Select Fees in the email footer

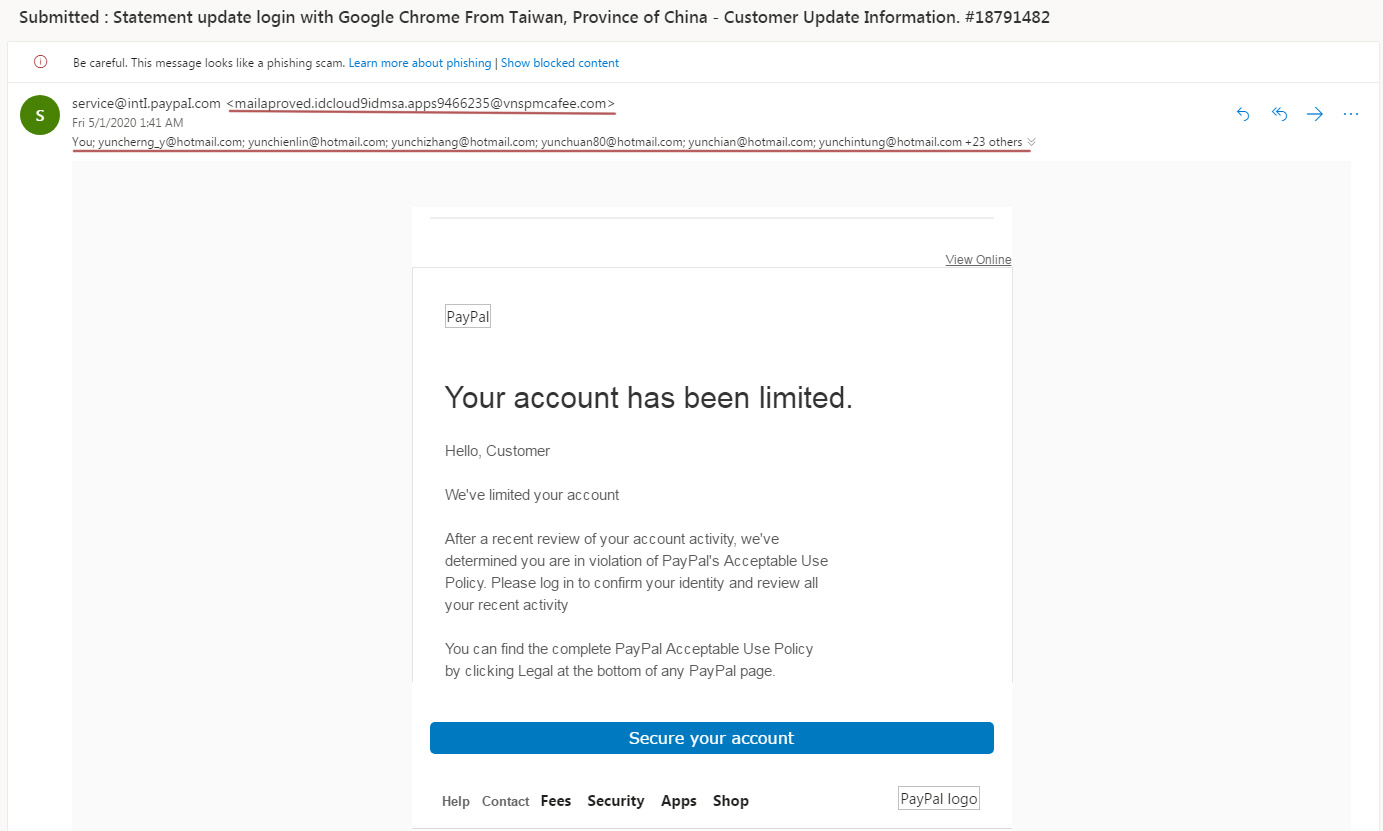pos(556,801)
